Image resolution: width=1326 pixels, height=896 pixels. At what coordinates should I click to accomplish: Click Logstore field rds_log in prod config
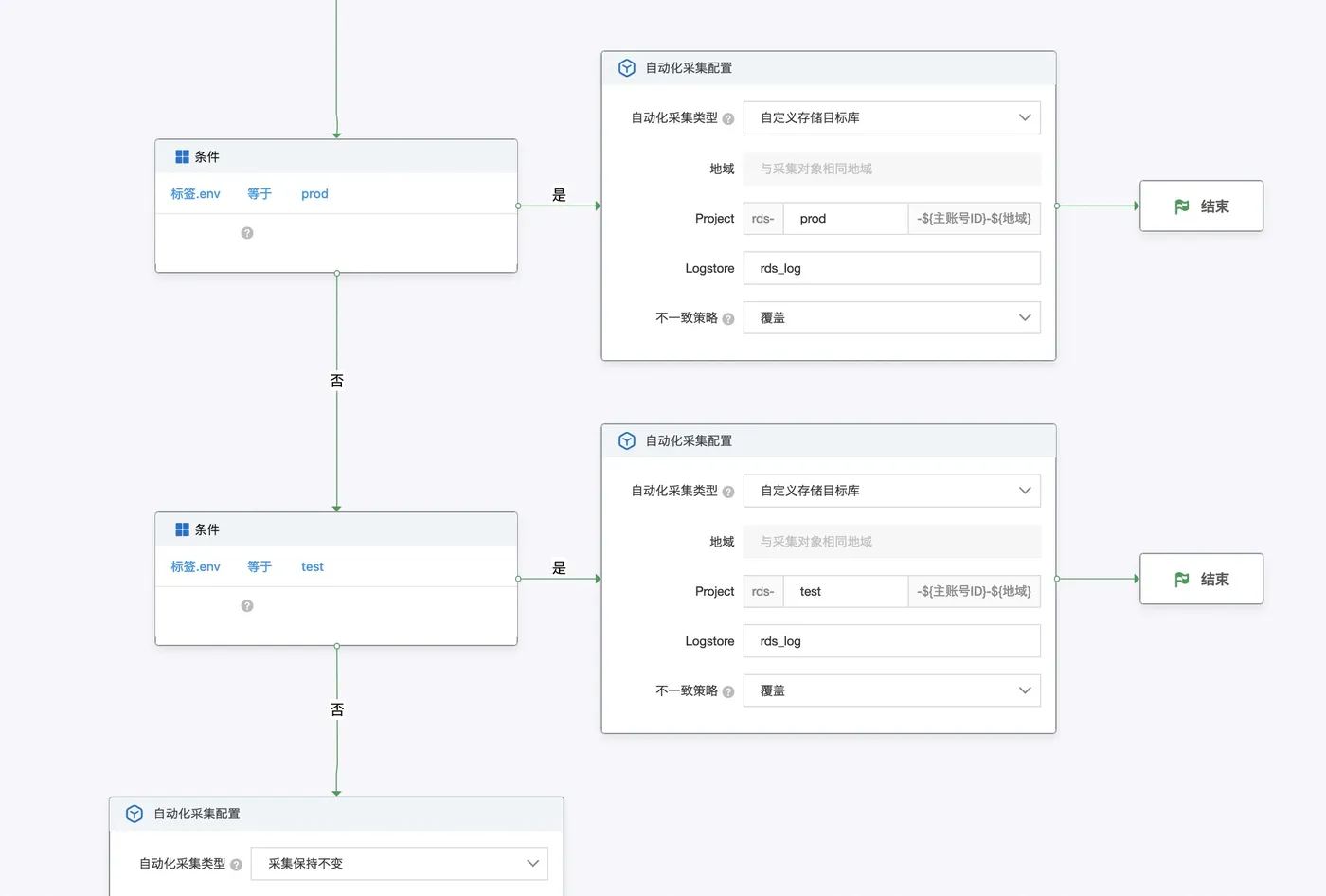tap(892, 268)
